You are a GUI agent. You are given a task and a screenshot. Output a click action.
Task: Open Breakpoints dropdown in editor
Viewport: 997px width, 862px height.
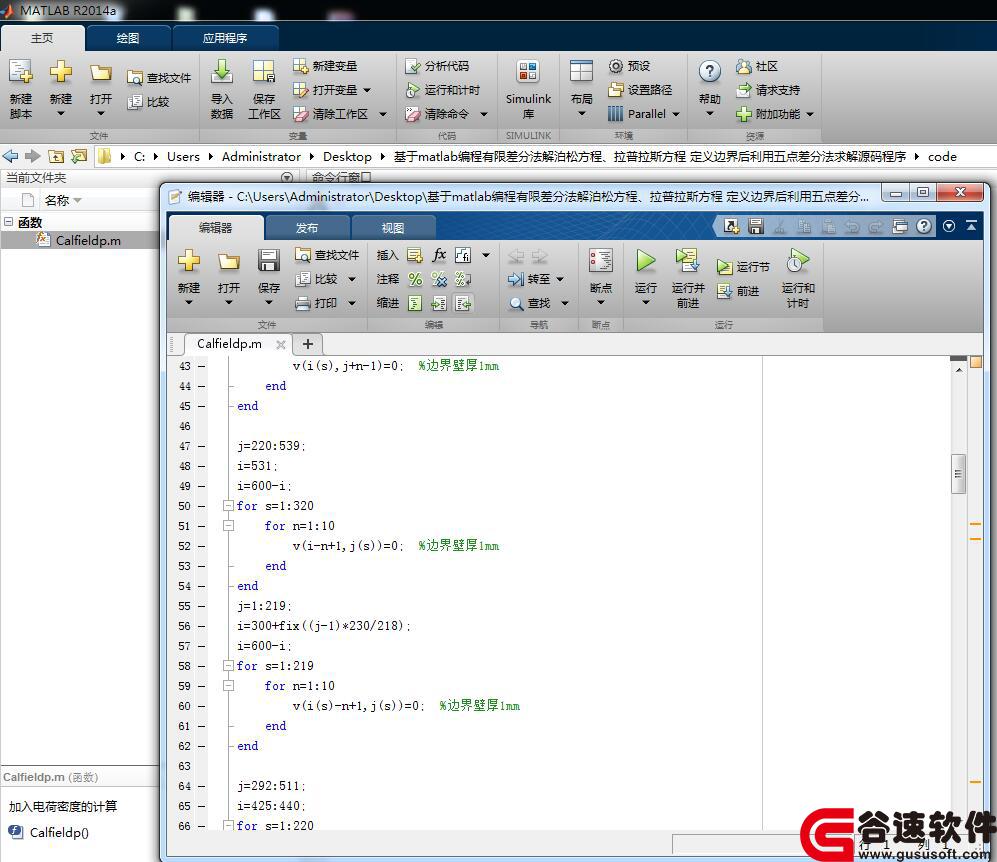(x=600, y=303)
